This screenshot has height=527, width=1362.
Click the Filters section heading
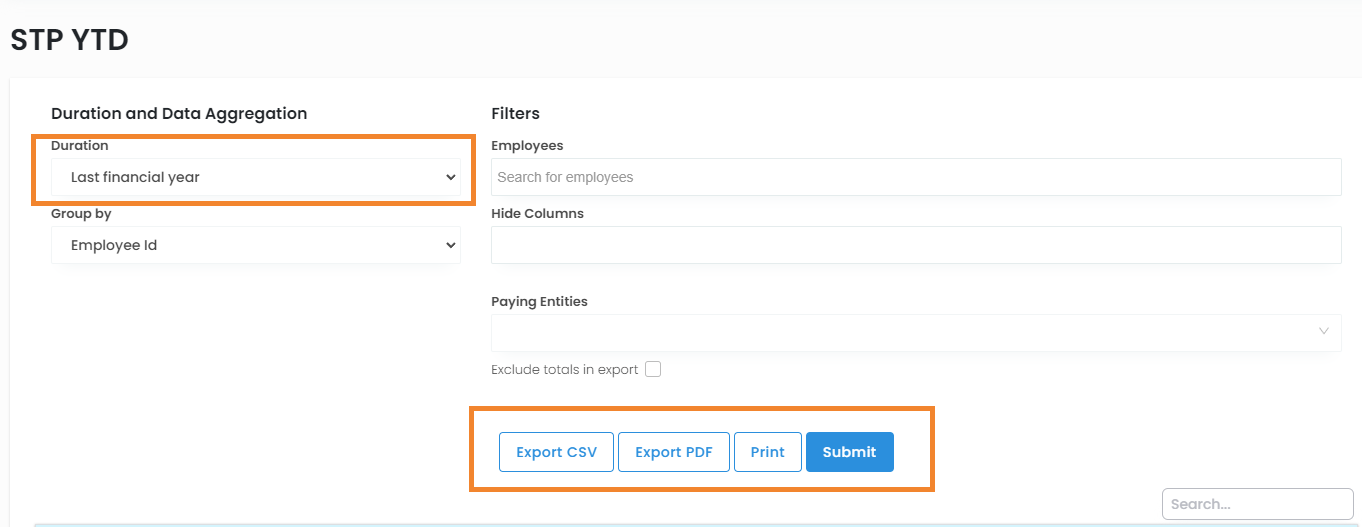coord(515,113)
